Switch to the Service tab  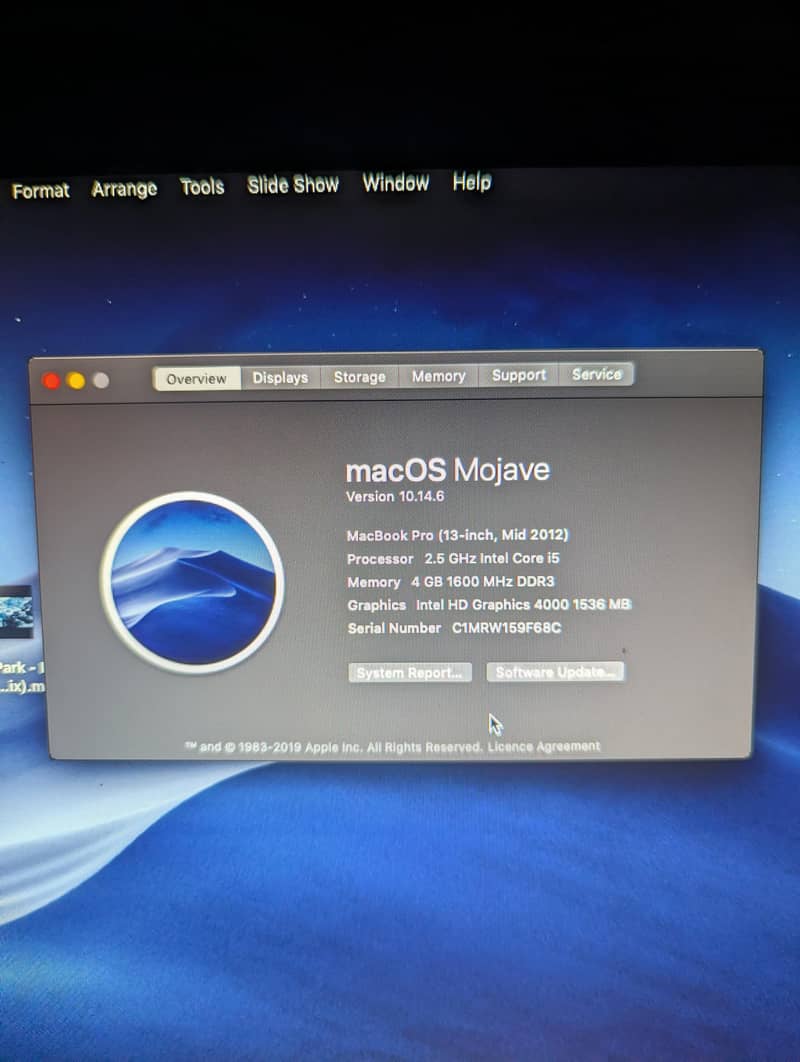pyautogui.click(x=596, y=374)
